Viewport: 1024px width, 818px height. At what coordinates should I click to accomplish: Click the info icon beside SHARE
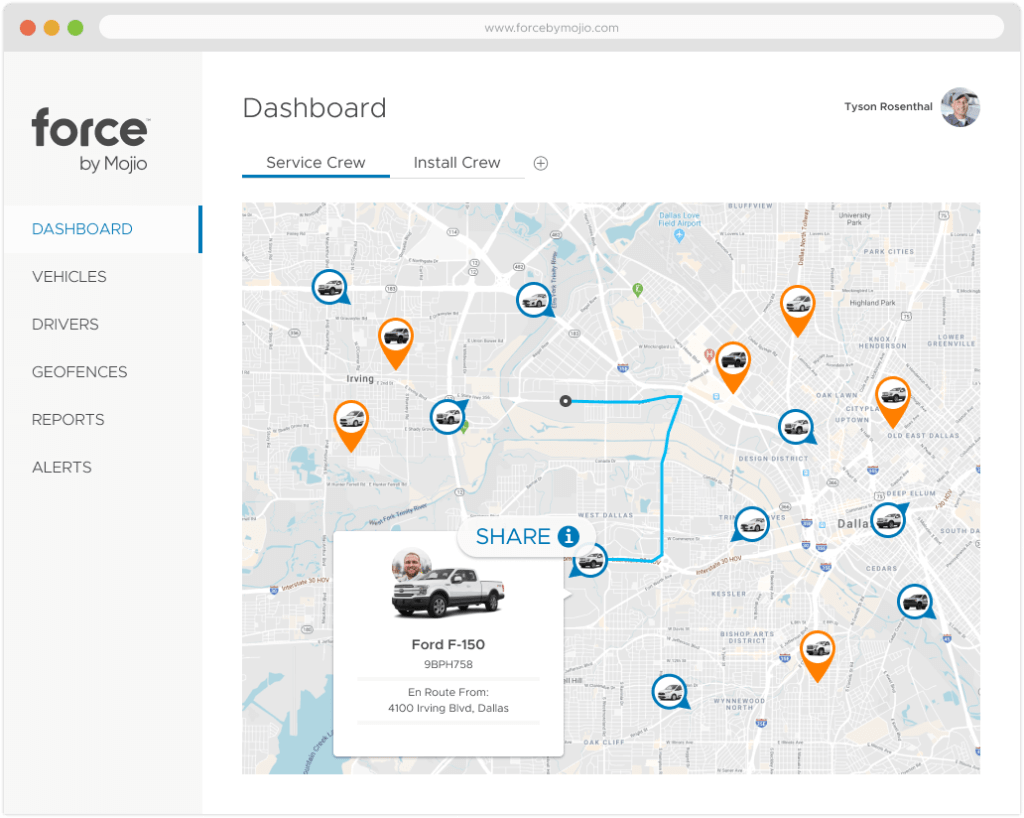568,536
